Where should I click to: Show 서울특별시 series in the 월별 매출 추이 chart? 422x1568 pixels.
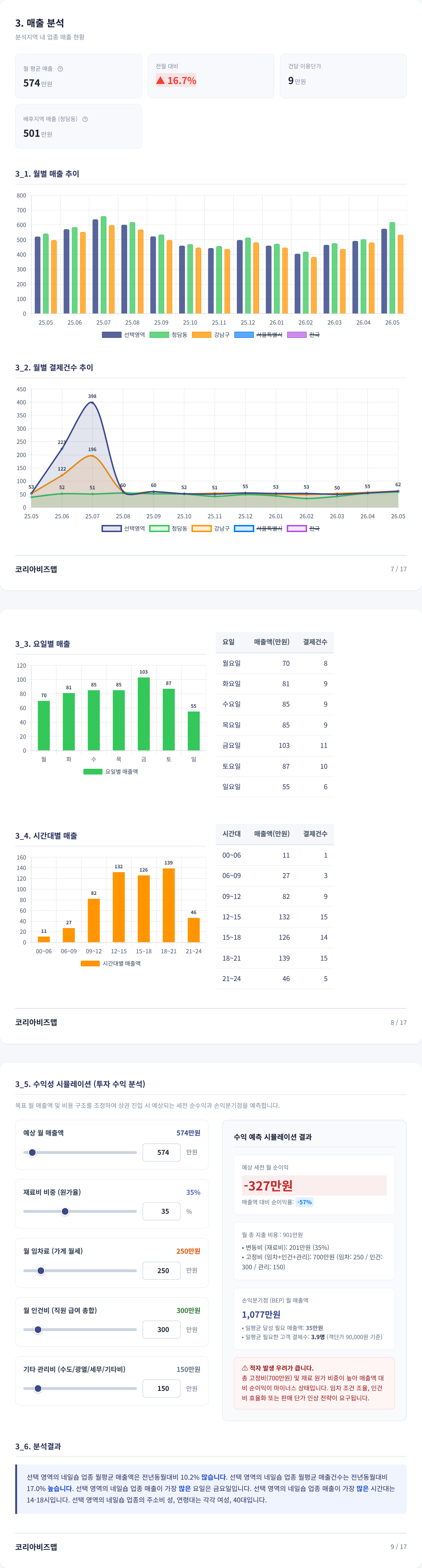click(x=258, y=335)
